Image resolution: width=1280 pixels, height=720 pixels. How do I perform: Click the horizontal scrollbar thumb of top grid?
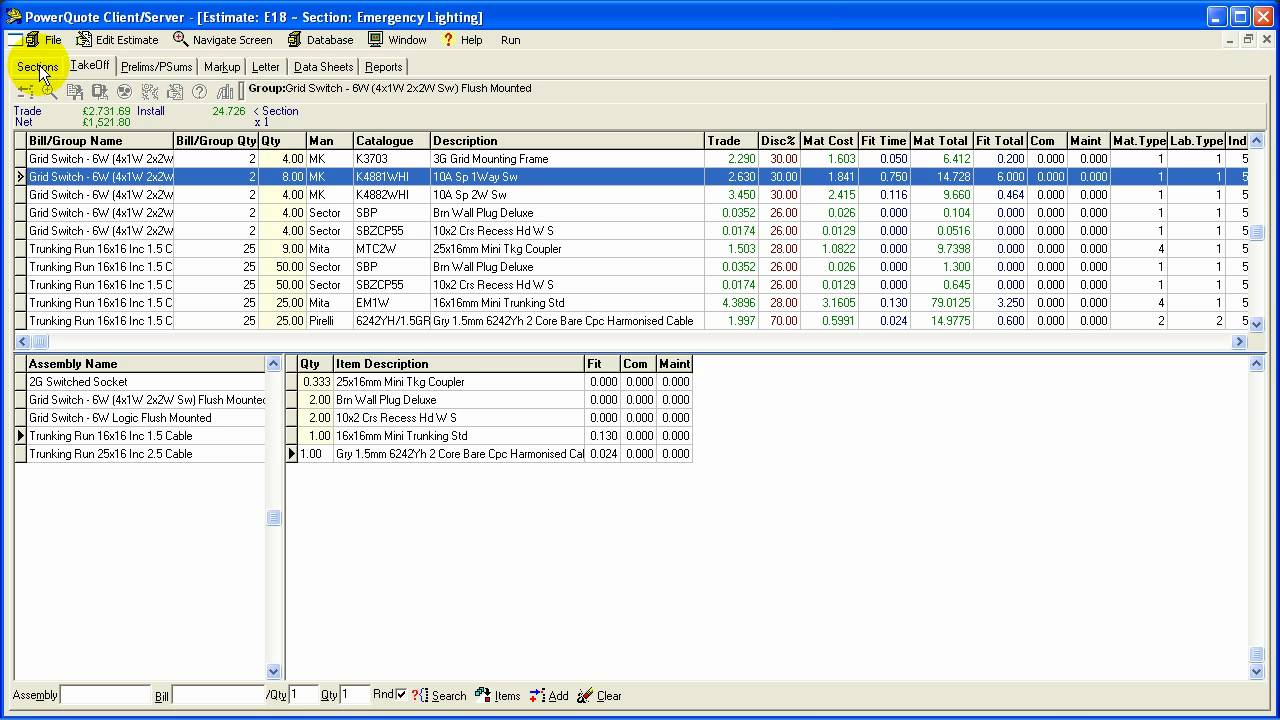[40, 341]
